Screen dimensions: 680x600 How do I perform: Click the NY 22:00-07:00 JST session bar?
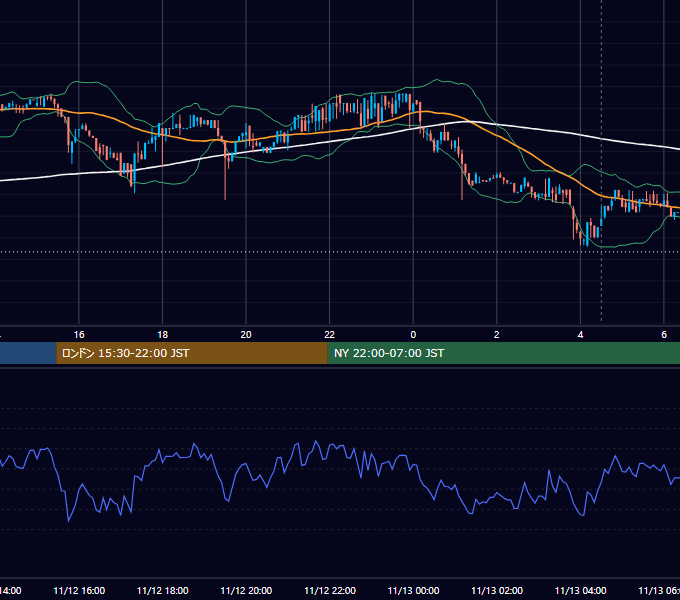[x=503, y=353]
